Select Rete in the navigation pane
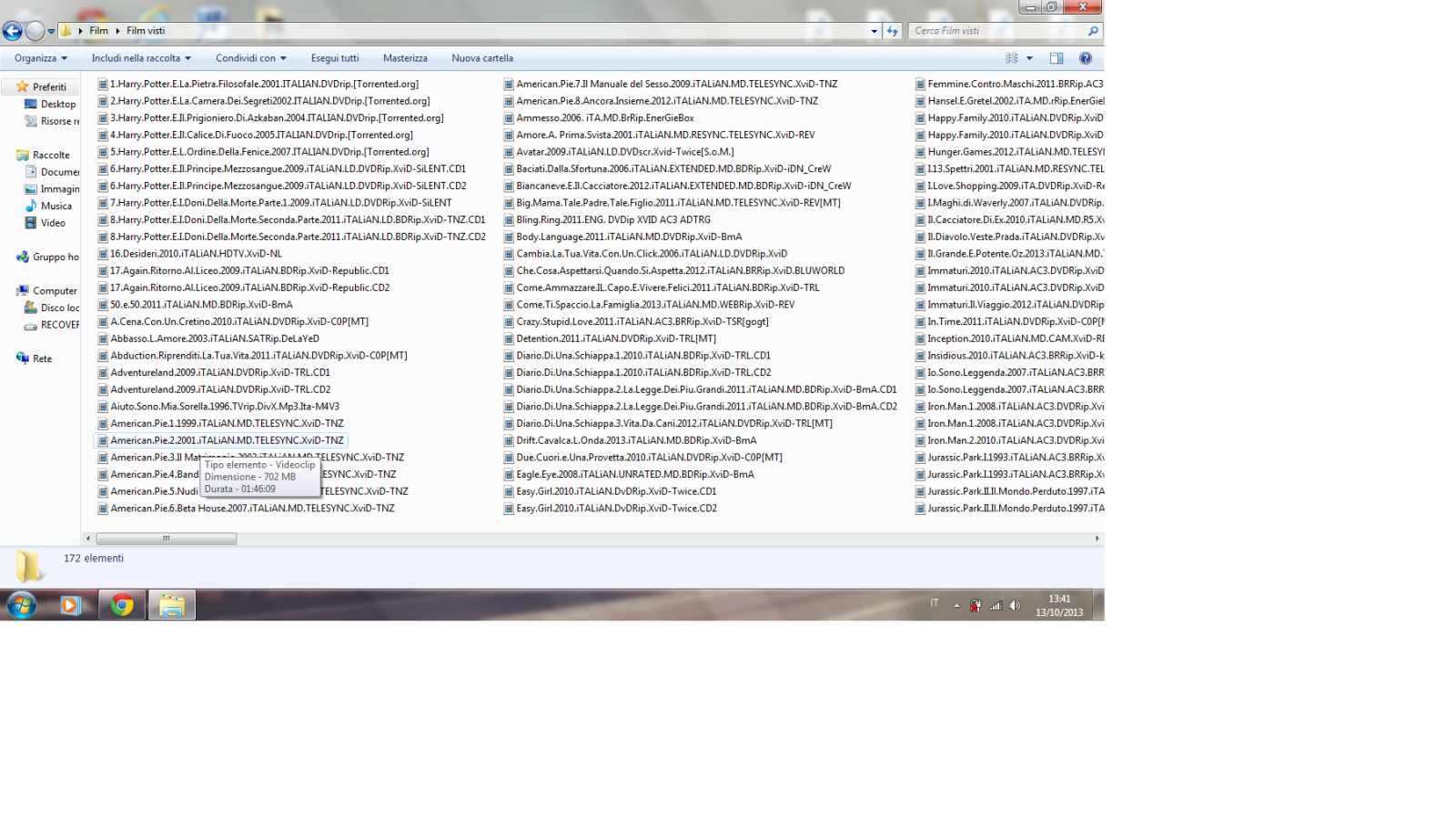The width and height of the screenshot is (1456, 818). (42, 359)
